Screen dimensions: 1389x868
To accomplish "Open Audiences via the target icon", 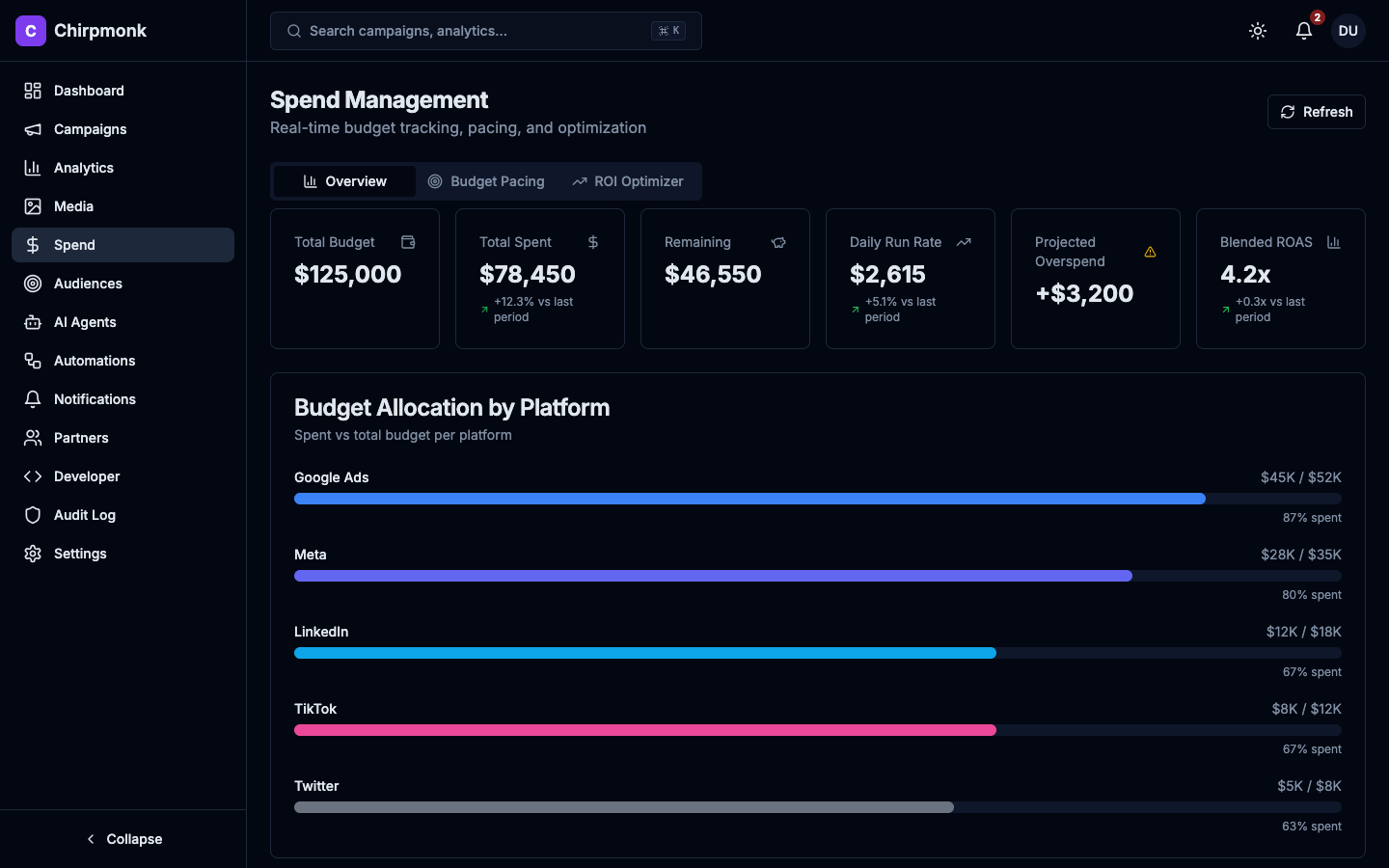I will (32, 283).
